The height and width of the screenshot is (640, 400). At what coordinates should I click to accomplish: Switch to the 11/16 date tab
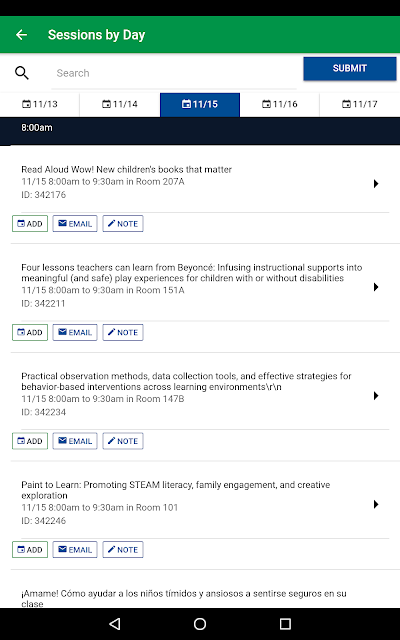pos(280,104)
